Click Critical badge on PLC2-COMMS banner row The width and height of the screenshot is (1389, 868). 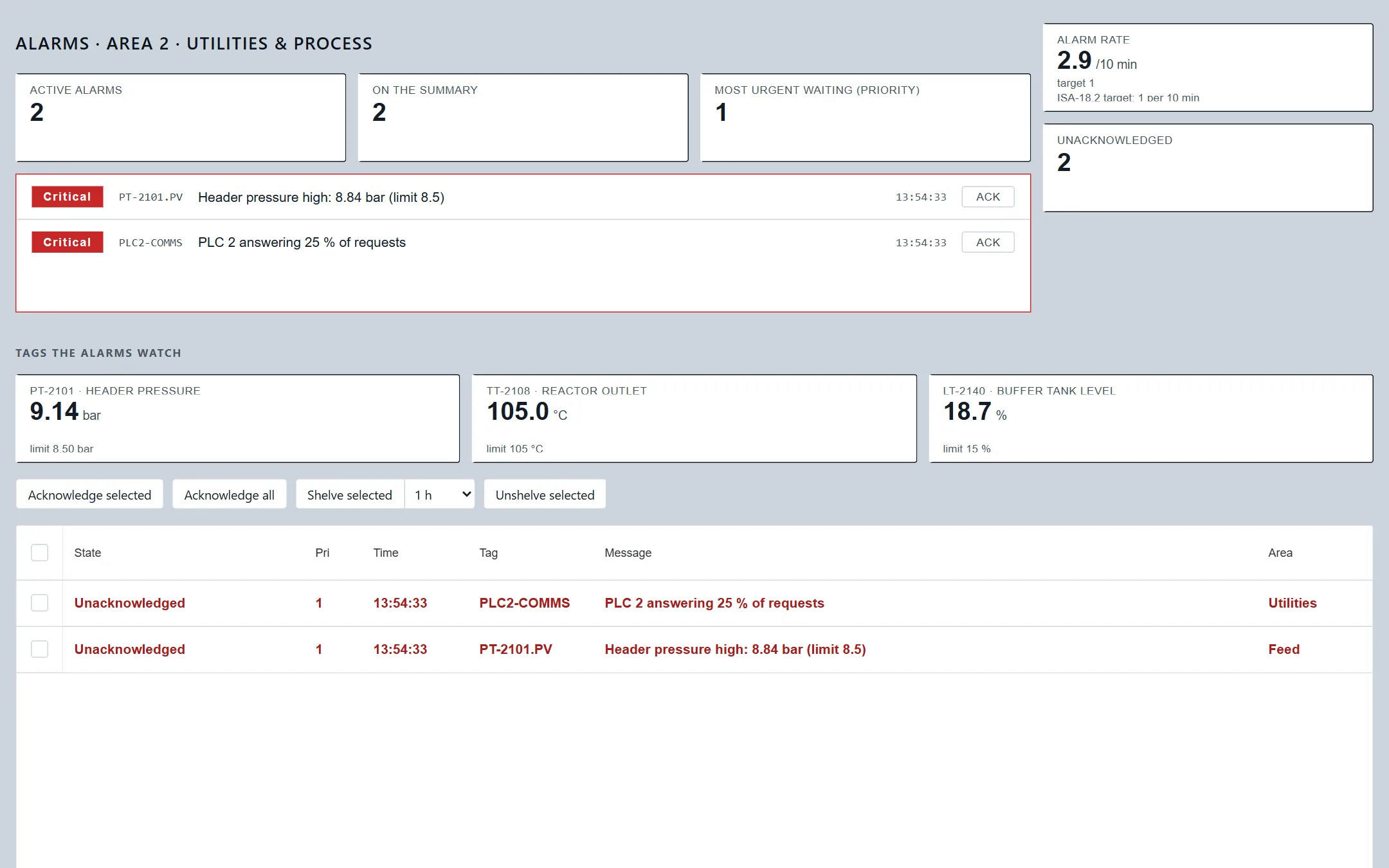(68, 242)
